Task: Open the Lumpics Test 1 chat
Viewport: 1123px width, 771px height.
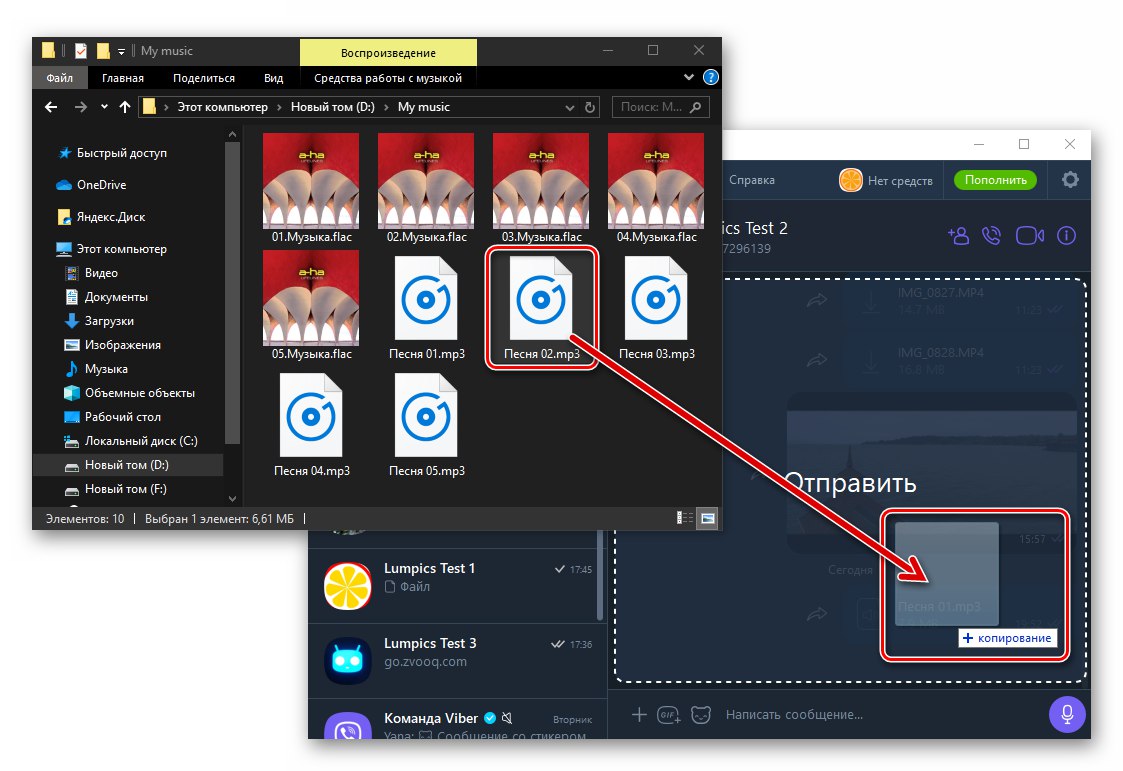Action: (x=457, y=586)
